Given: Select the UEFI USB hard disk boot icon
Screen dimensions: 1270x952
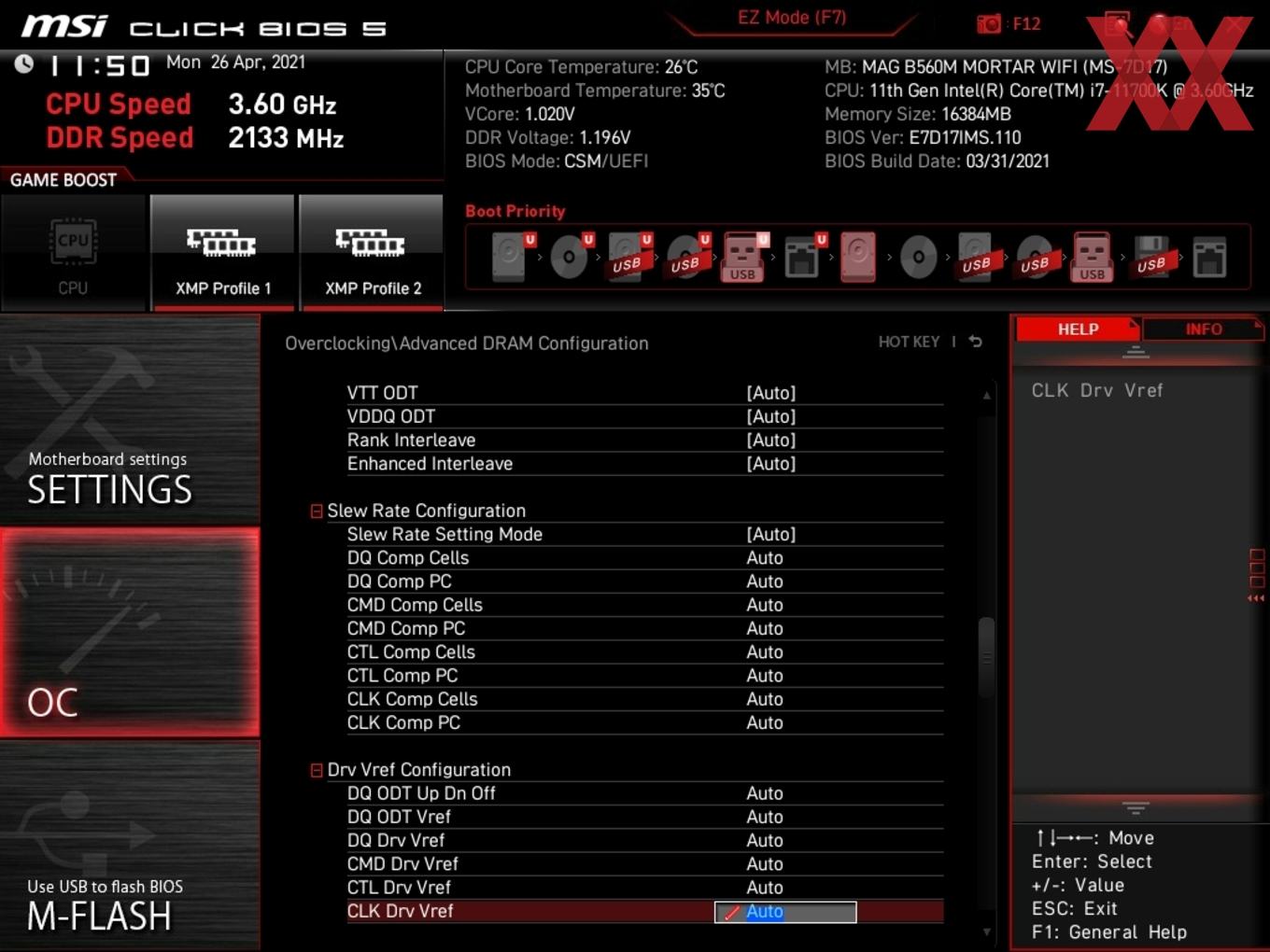Looking at the screenshot, I should coord(628,256).
